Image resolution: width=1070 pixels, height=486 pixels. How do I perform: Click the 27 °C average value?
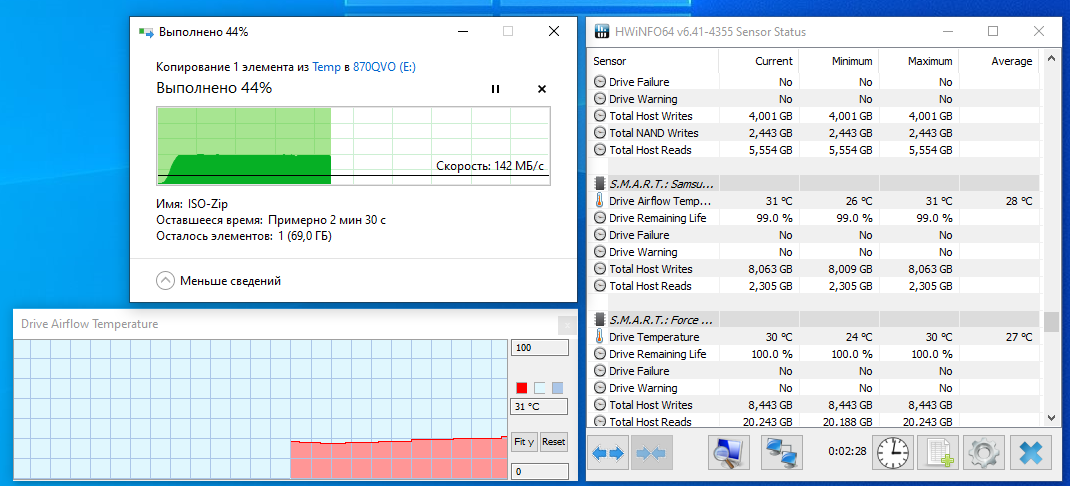(x=1018, y=337)
